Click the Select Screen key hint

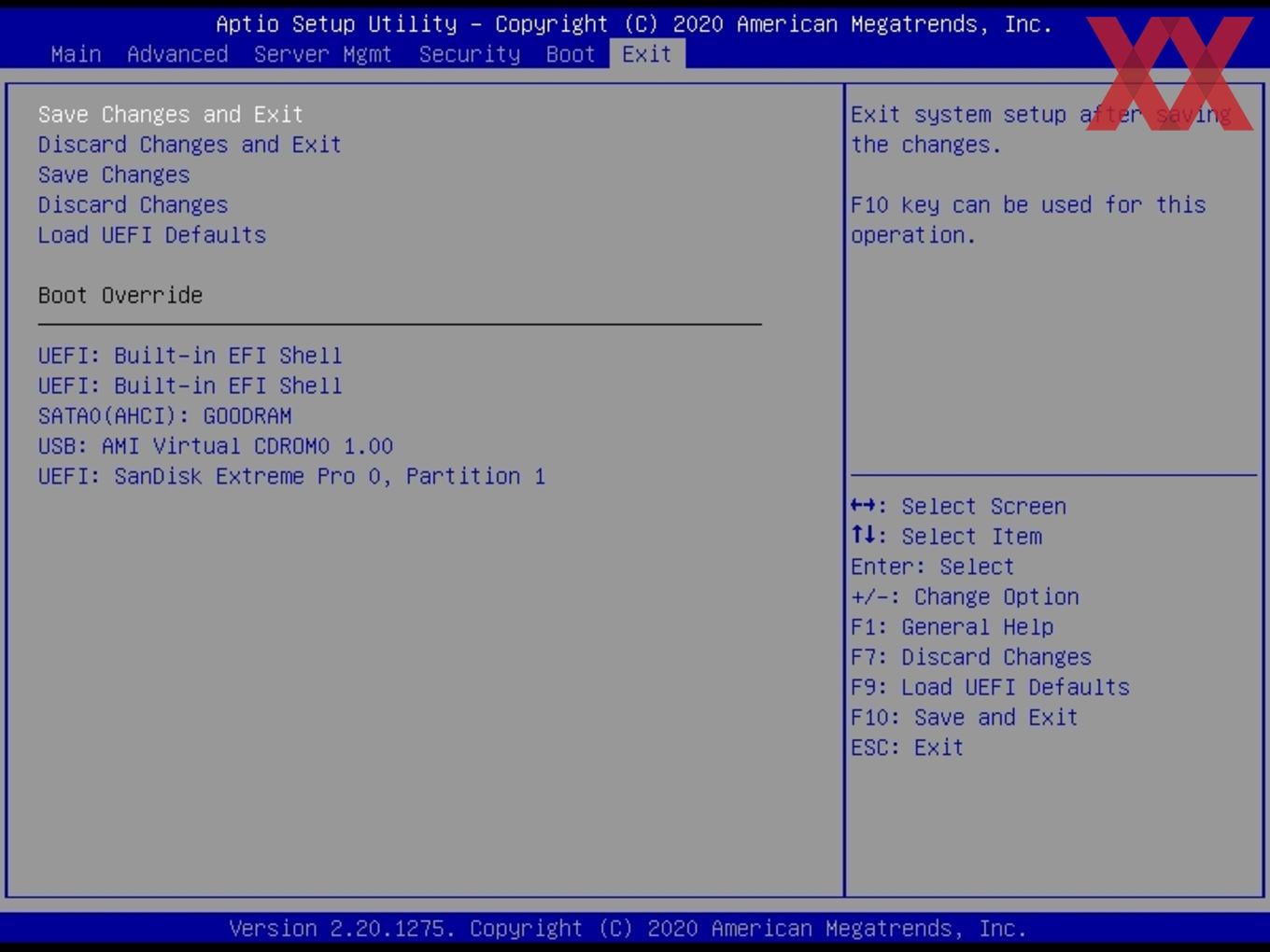[958, 506]
